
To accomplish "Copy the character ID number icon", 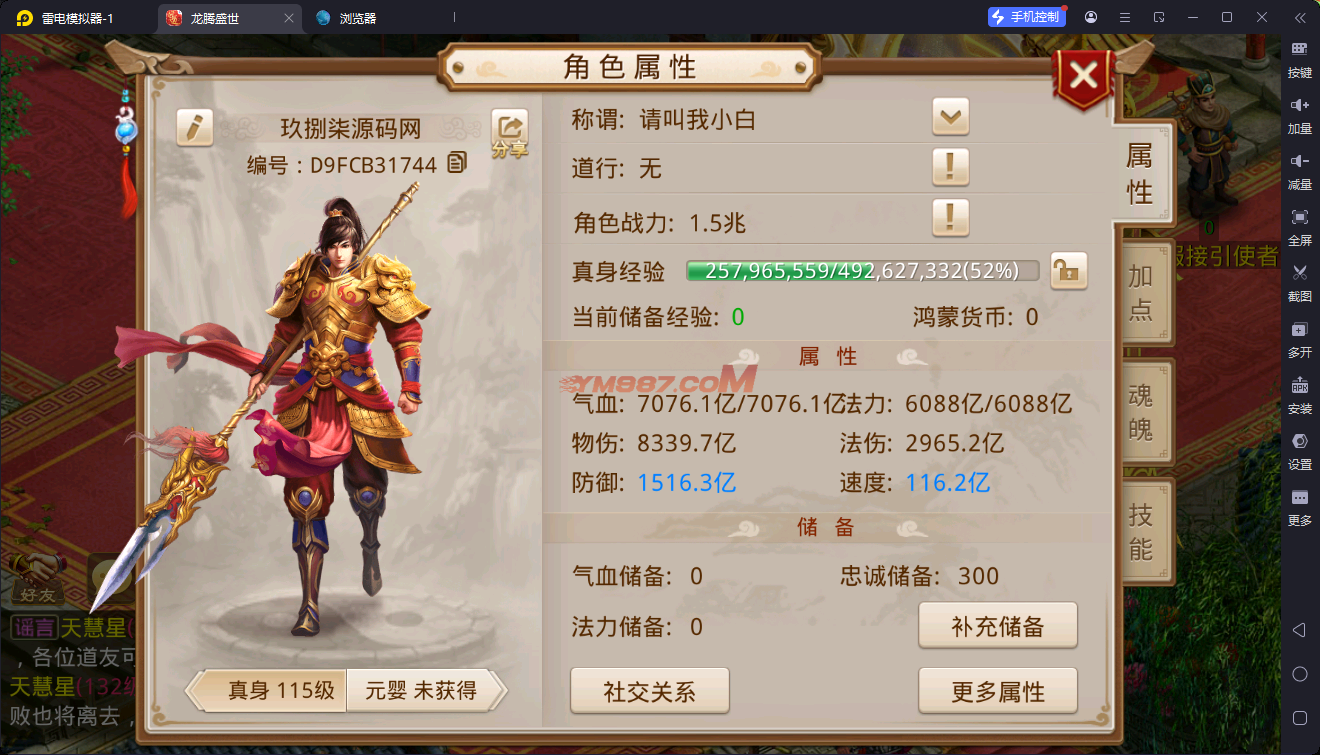I will coord(457,162).
